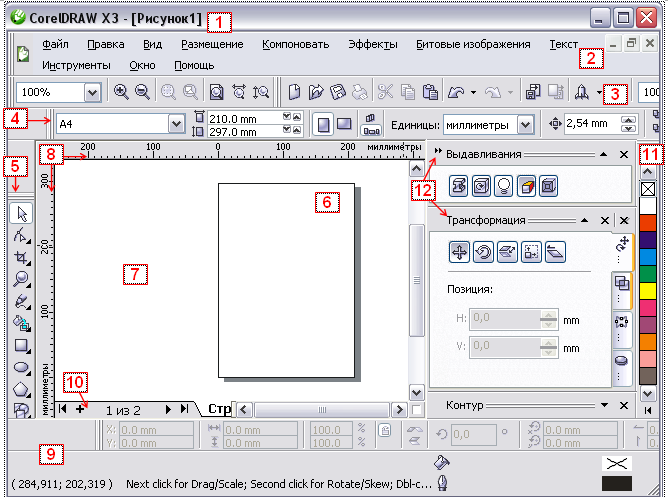Set page orientation to portrait
The width and height of the screenshot is (668, 497).
coord(323,125)
